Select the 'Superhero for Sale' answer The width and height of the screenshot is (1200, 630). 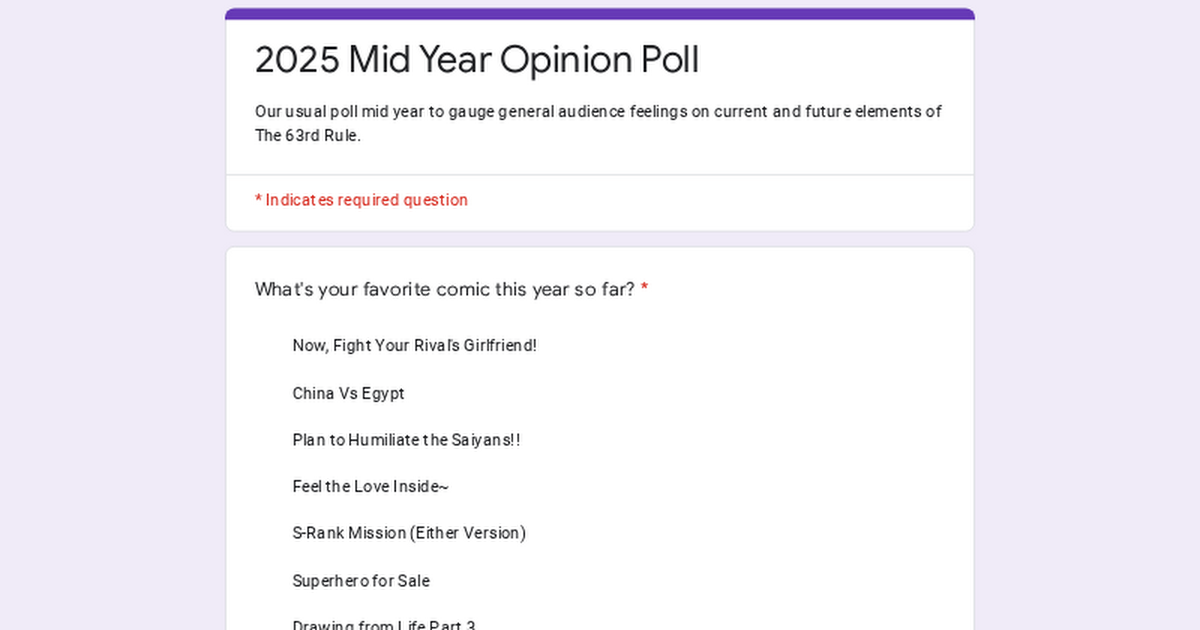(x=361, y=581)
